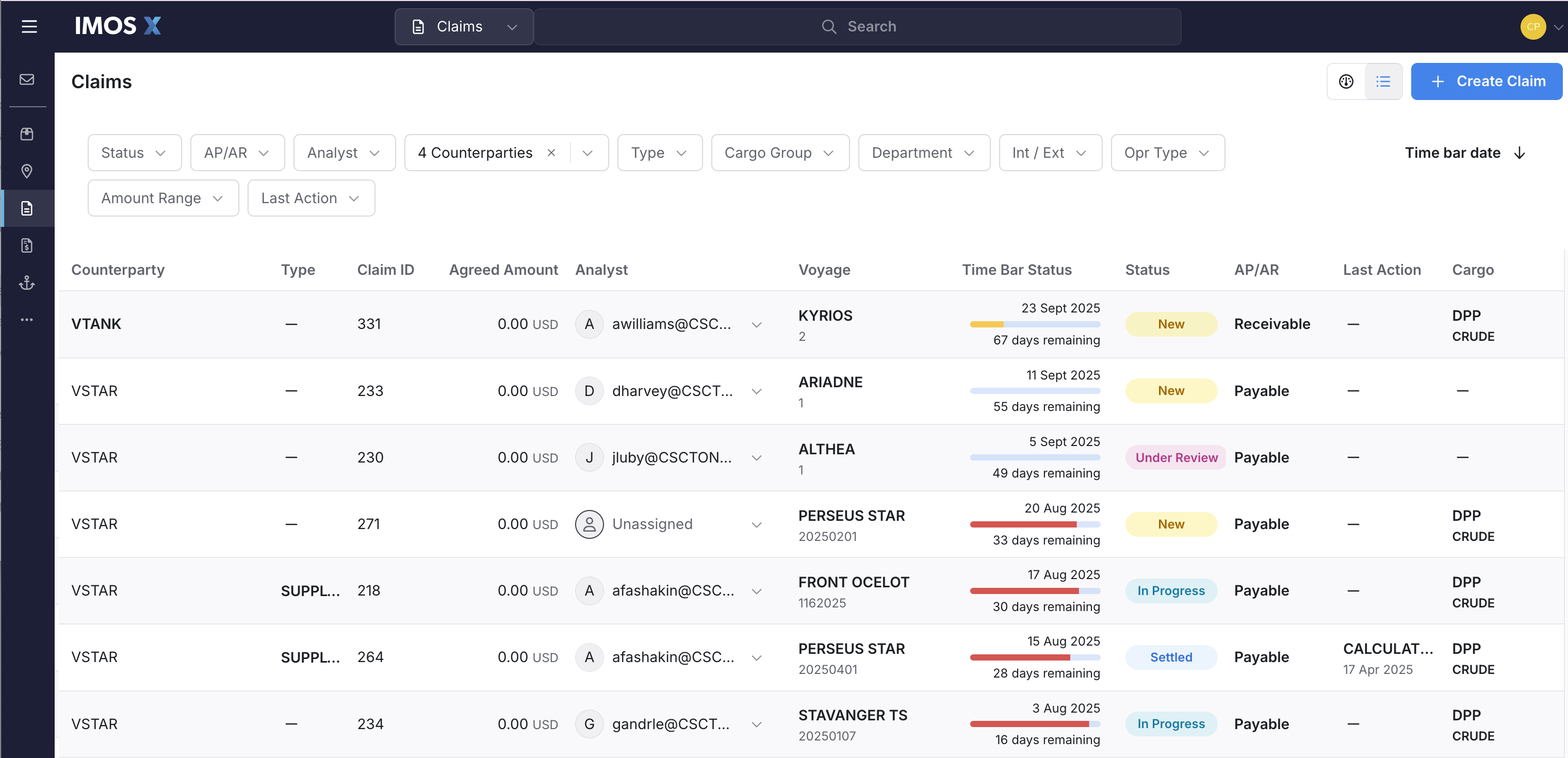Select the anchor port icon in sidebar
The image size is (1568, 758).
coord(27,282)
